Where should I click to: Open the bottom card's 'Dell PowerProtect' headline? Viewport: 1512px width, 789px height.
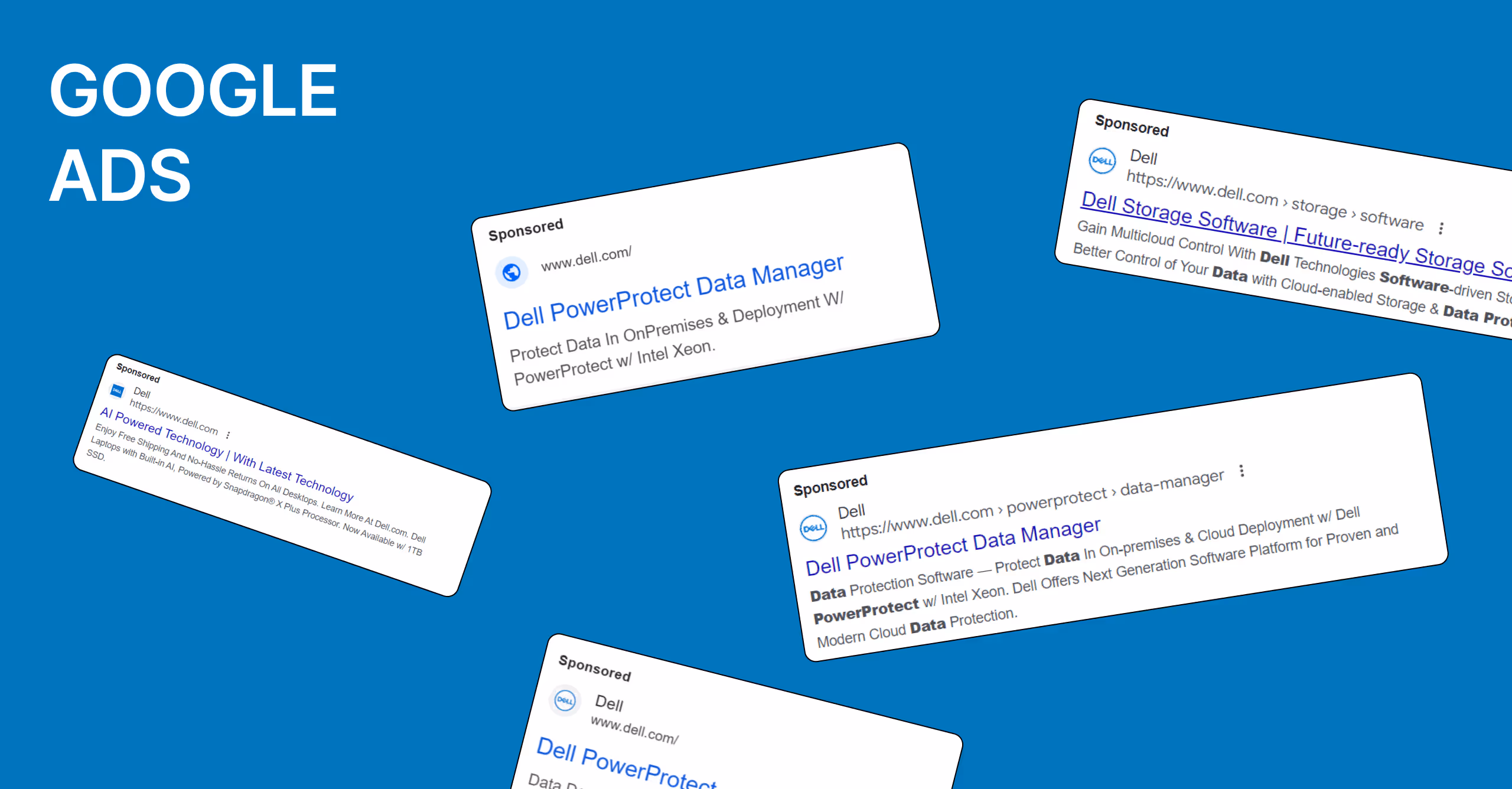(x=626, y=763)
